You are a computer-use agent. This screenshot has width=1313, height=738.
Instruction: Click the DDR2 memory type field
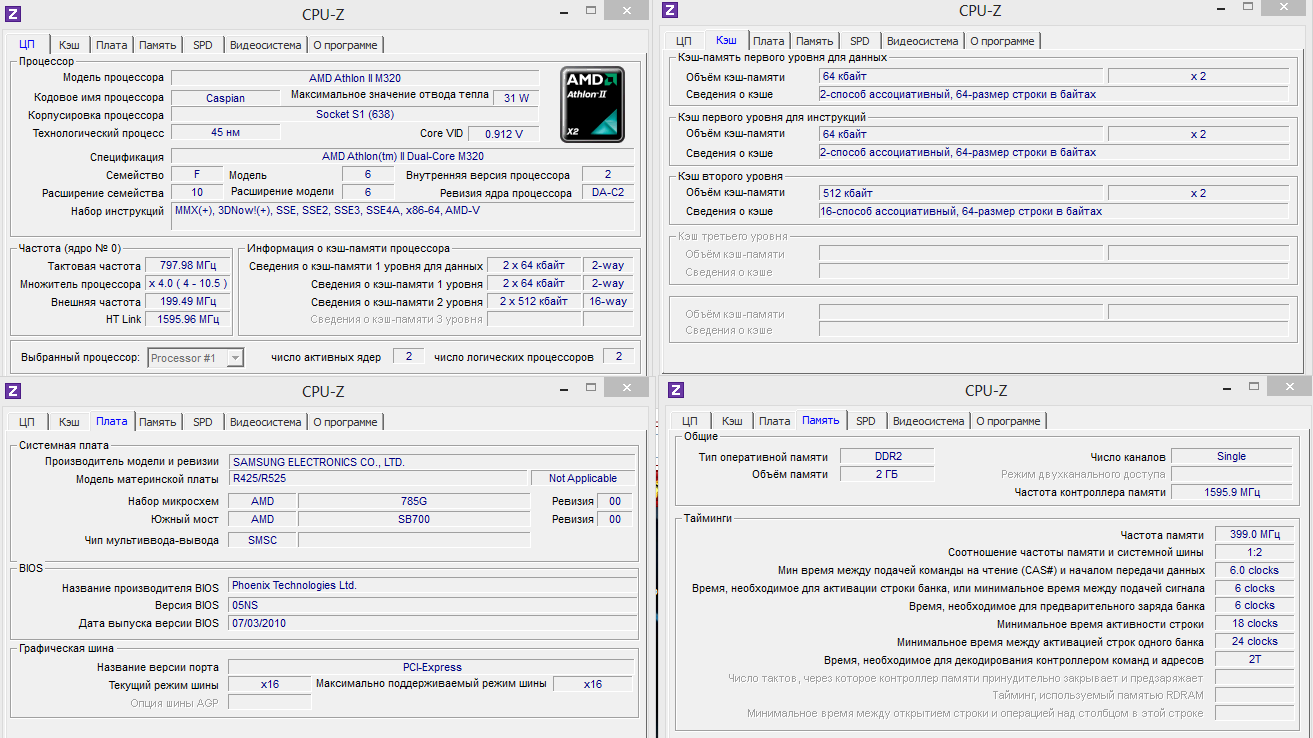click(x=887, y=456)
